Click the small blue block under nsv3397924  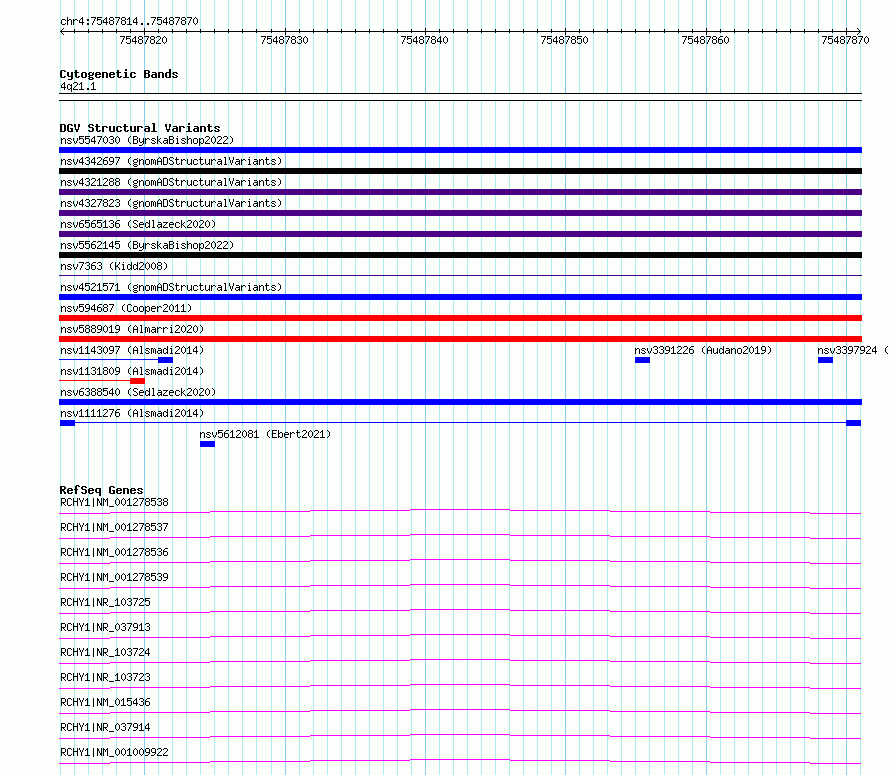coord(825,360)
